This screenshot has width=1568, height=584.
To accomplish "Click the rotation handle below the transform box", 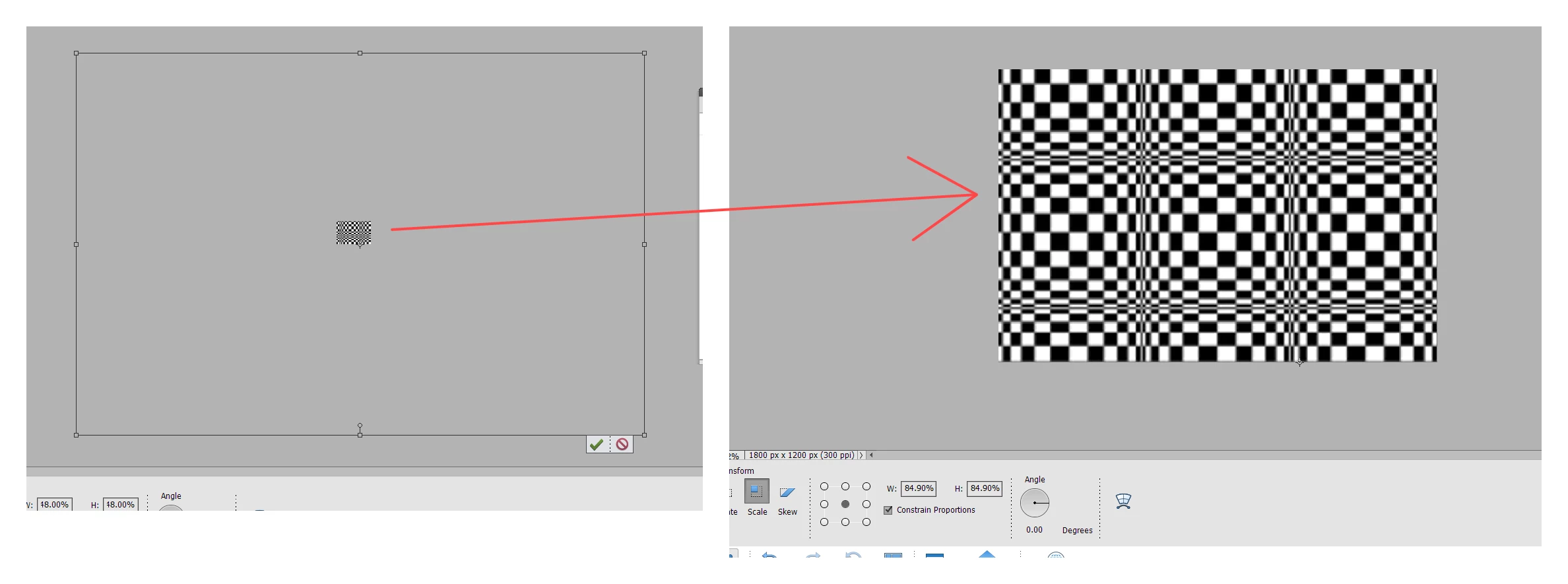I will (360, 426).
